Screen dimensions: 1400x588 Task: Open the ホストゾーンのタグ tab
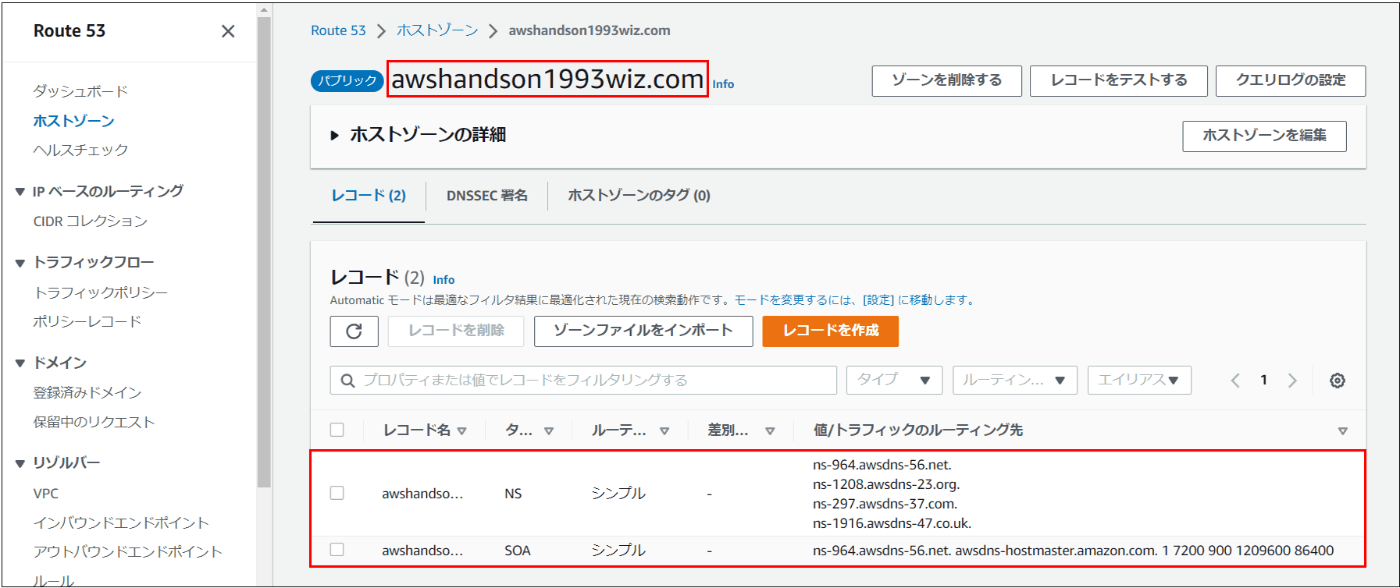click(638, 195)
